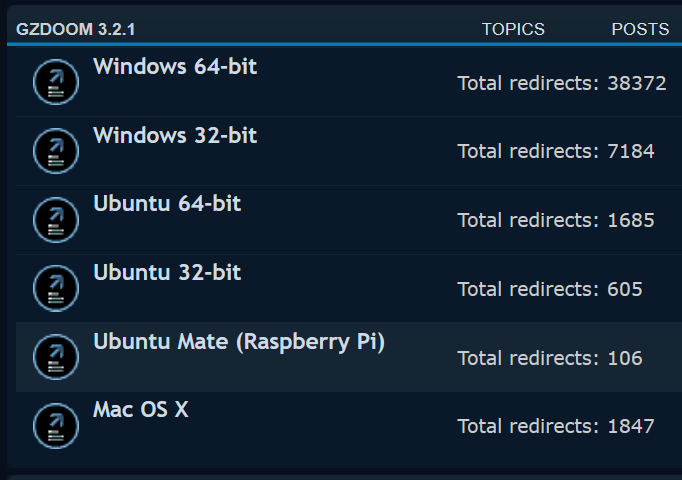Click the Total redirects: 38372 text
Viewport: 682px width, 480px height.
(x=562, y=83)
